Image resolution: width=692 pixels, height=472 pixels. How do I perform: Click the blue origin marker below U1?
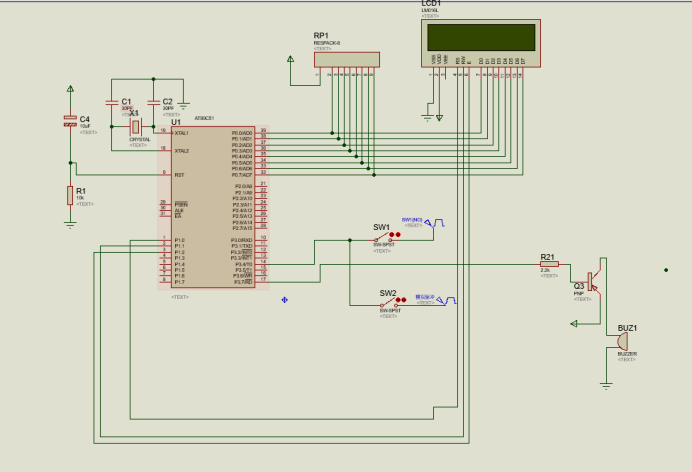coord(285,300)
